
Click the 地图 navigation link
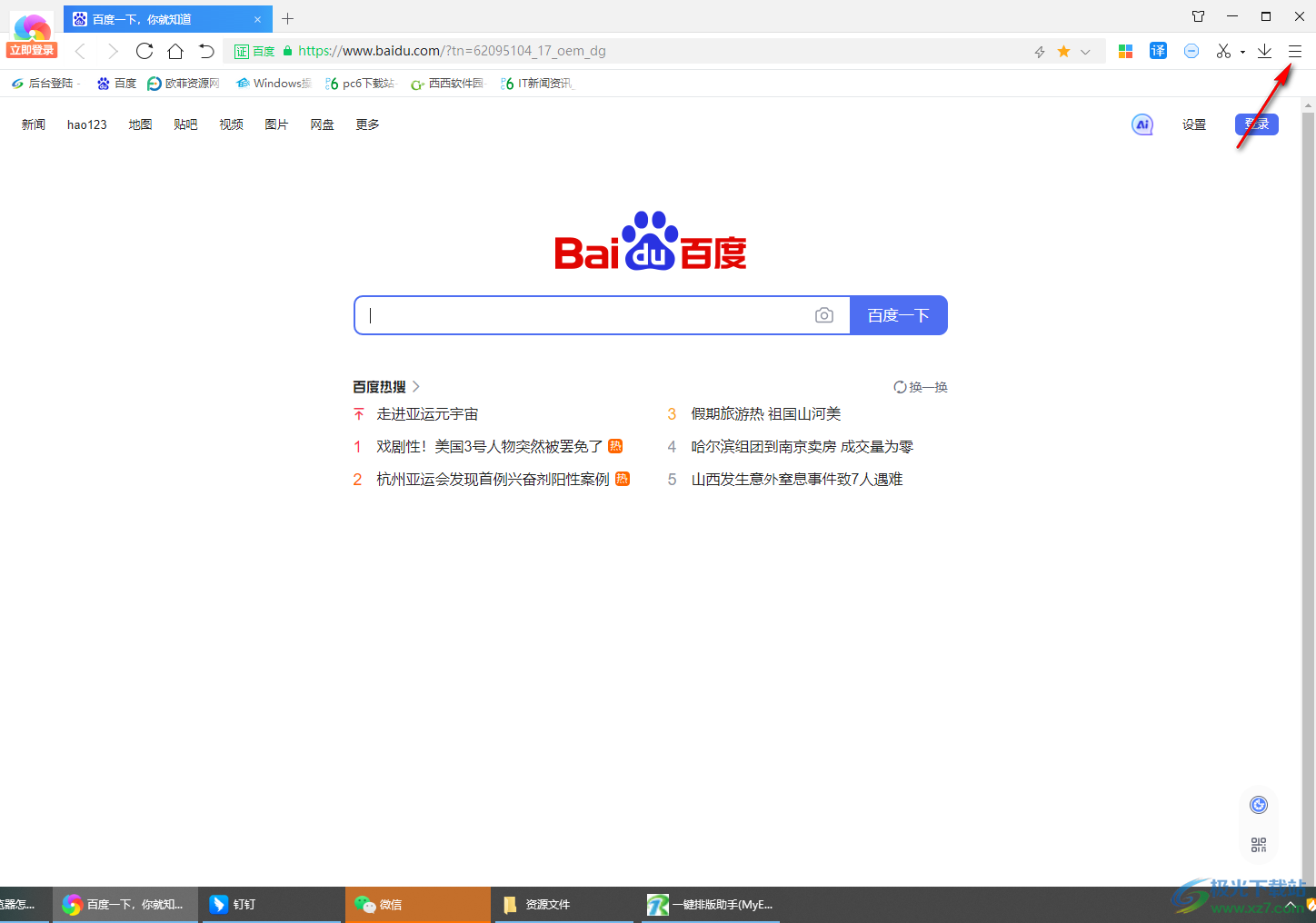[x=140, y=124]
